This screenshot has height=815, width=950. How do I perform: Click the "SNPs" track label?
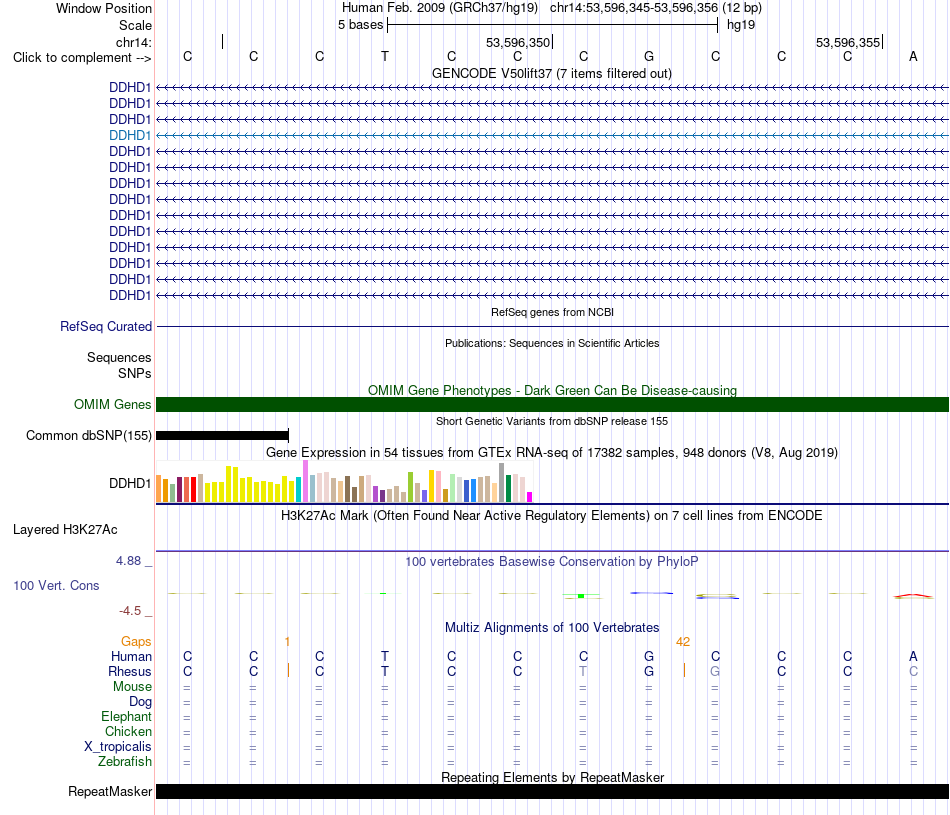pos(135,373)
